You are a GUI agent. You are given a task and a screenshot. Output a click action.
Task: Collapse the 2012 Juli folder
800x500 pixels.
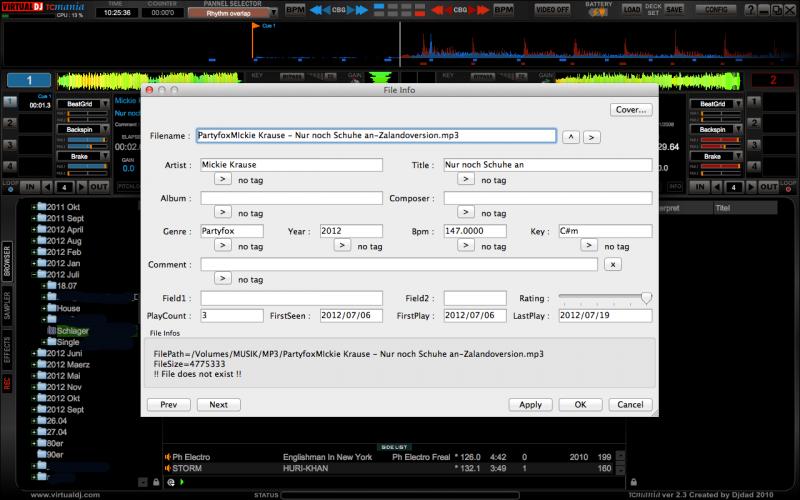(x=34, y=274)
